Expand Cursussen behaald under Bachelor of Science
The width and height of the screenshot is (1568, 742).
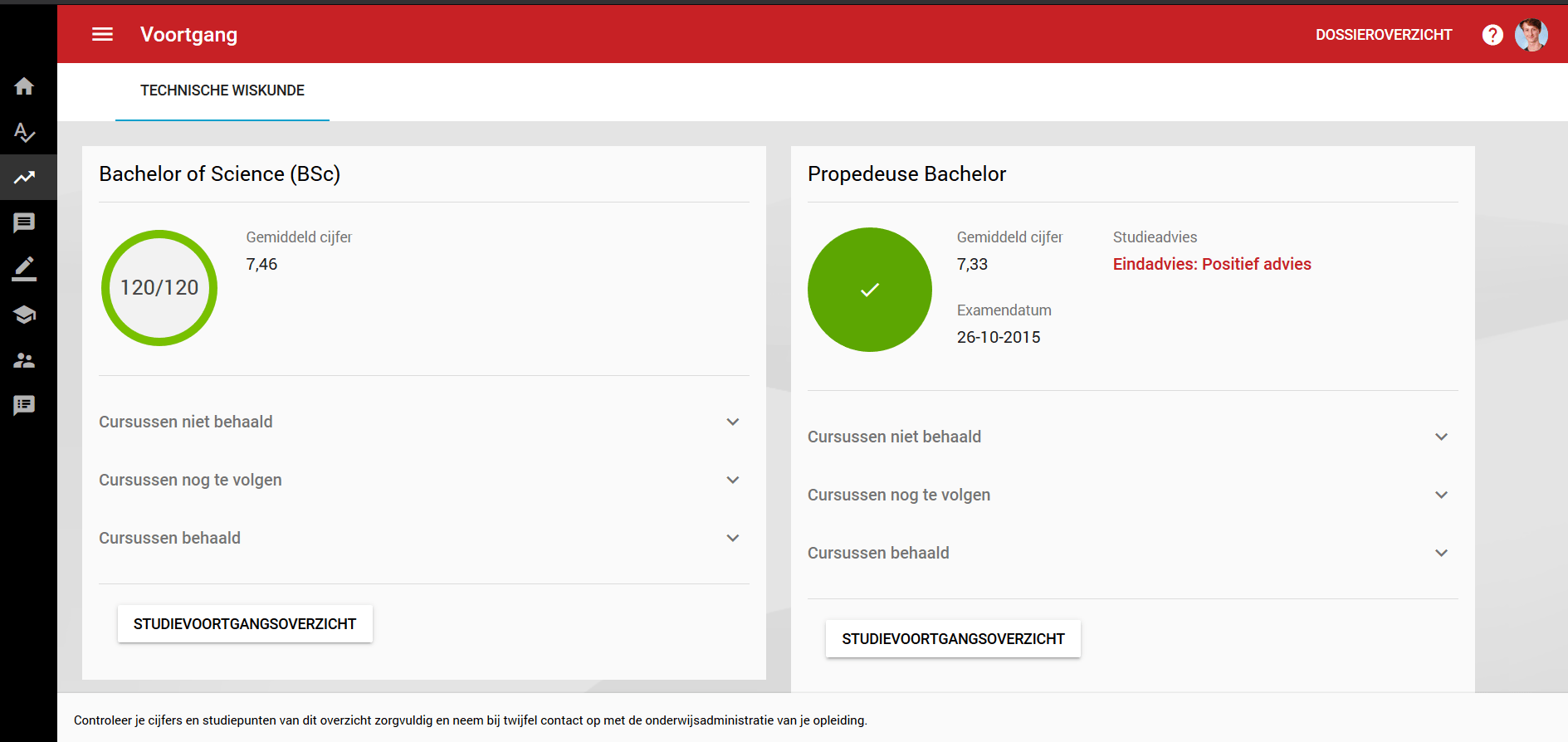coord(423,538)
